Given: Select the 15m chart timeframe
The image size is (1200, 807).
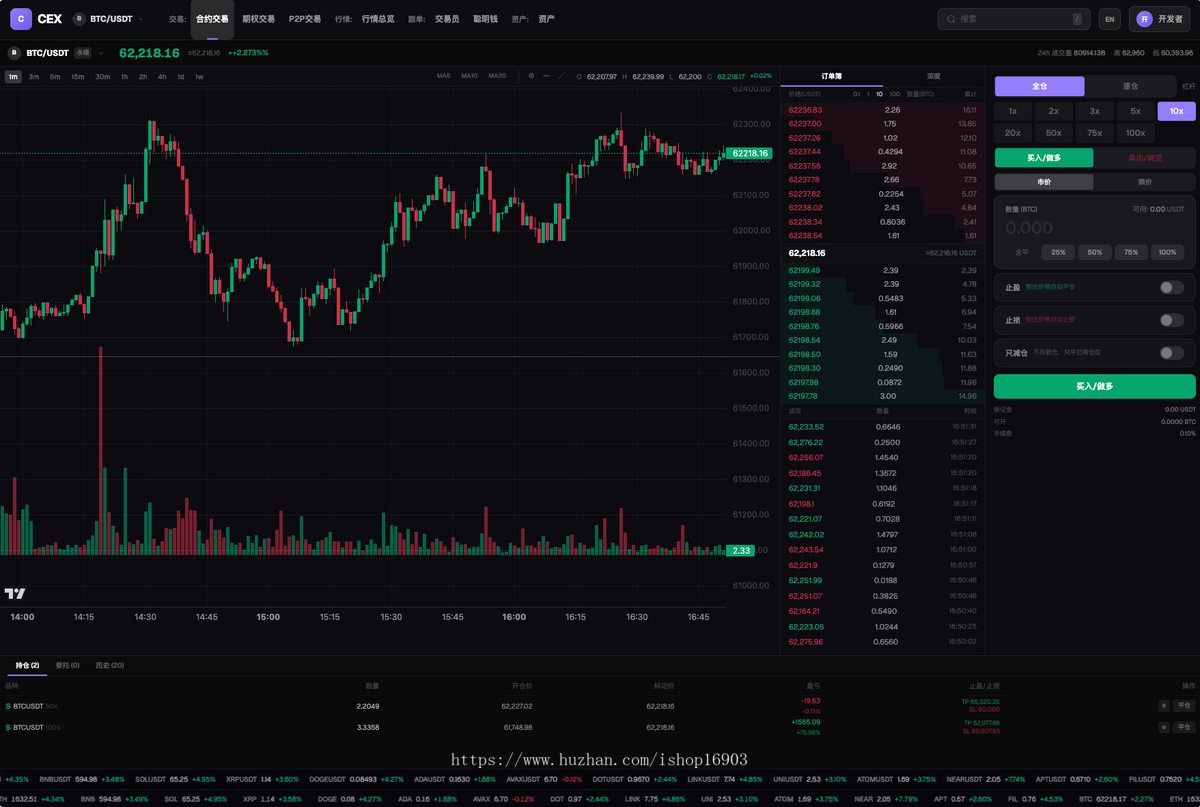Looking at the screenshot, I should (78, 76).
